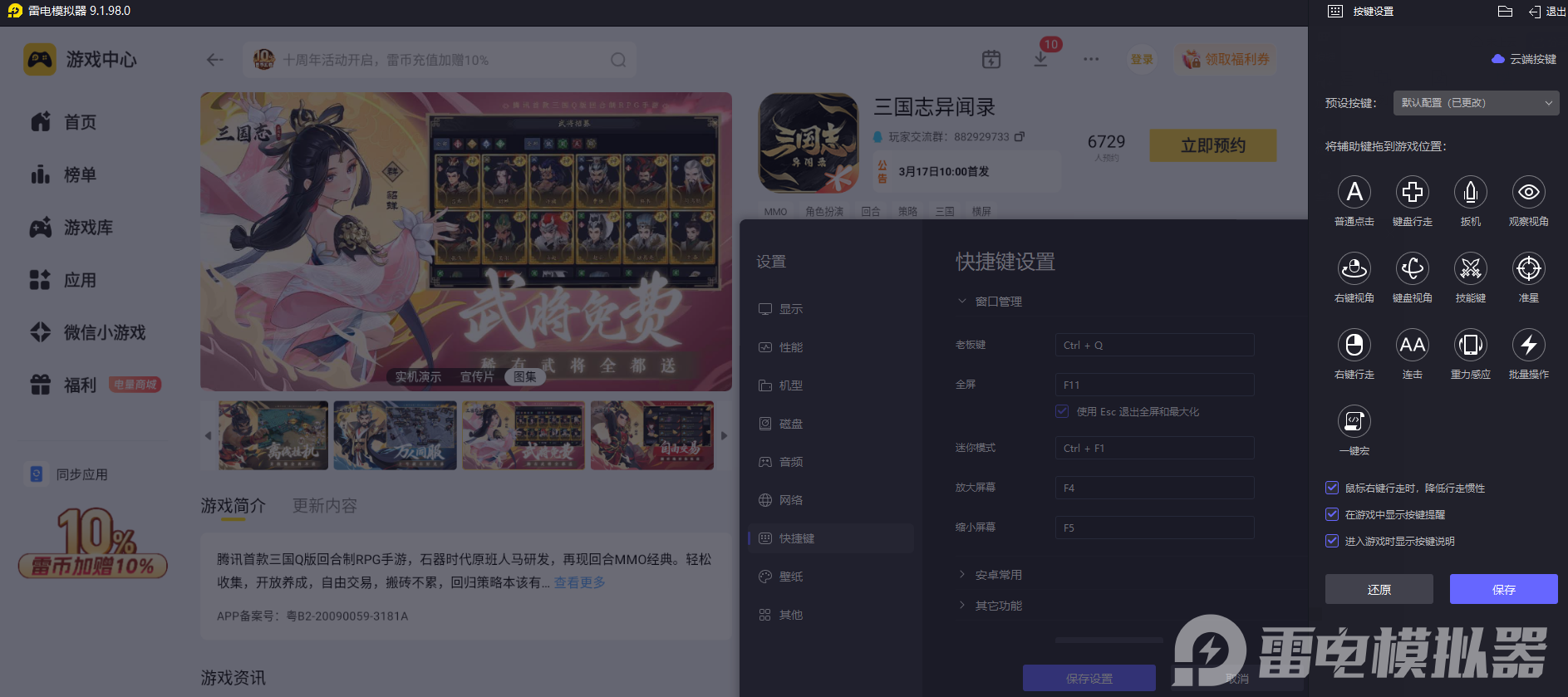Toggle 鼠标右键行走时，降低行走惯性 checkbox
Viewport: 1568px width, 697px height.
1332,488
